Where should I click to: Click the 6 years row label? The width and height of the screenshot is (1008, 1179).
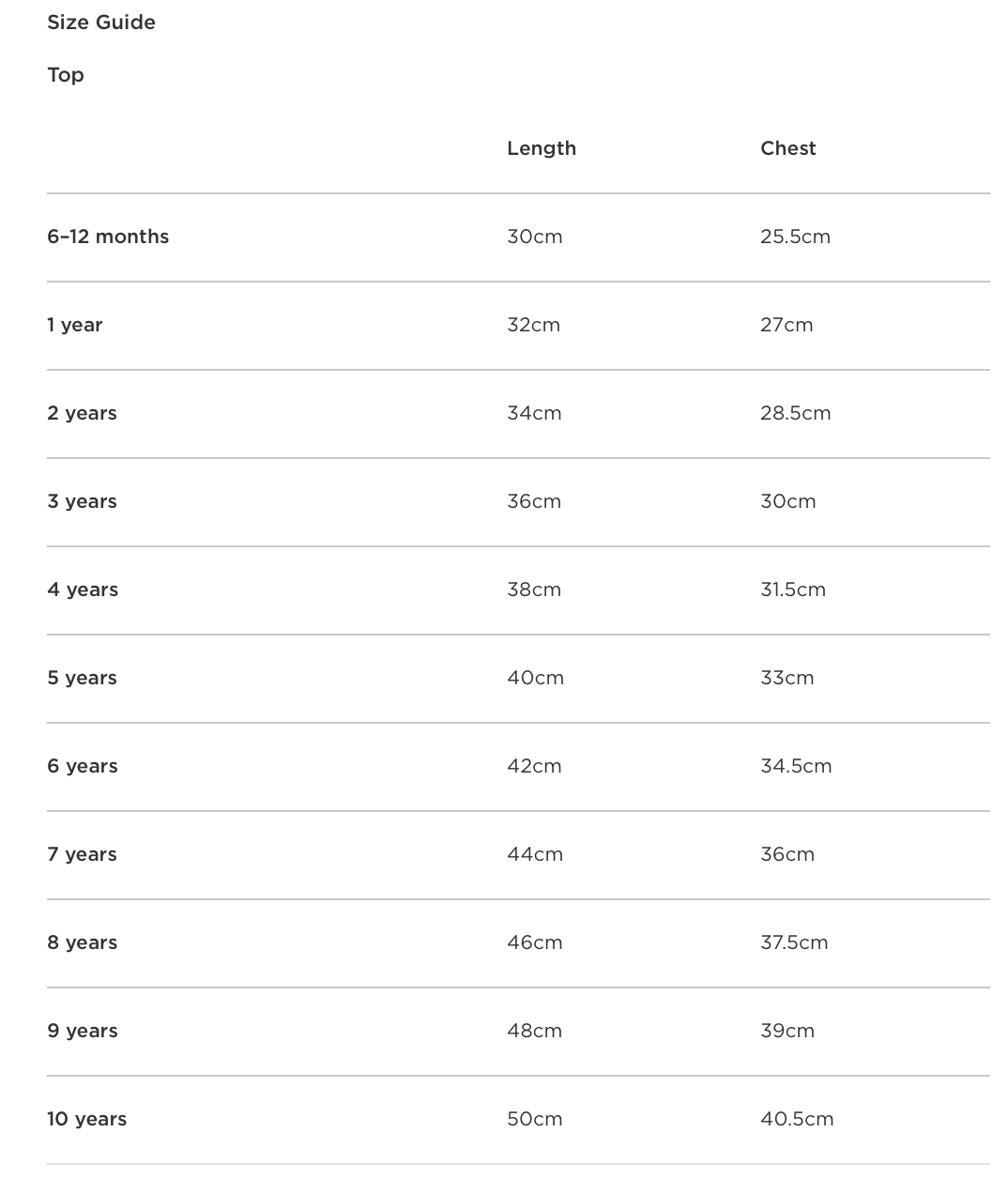tap(83, 766)
